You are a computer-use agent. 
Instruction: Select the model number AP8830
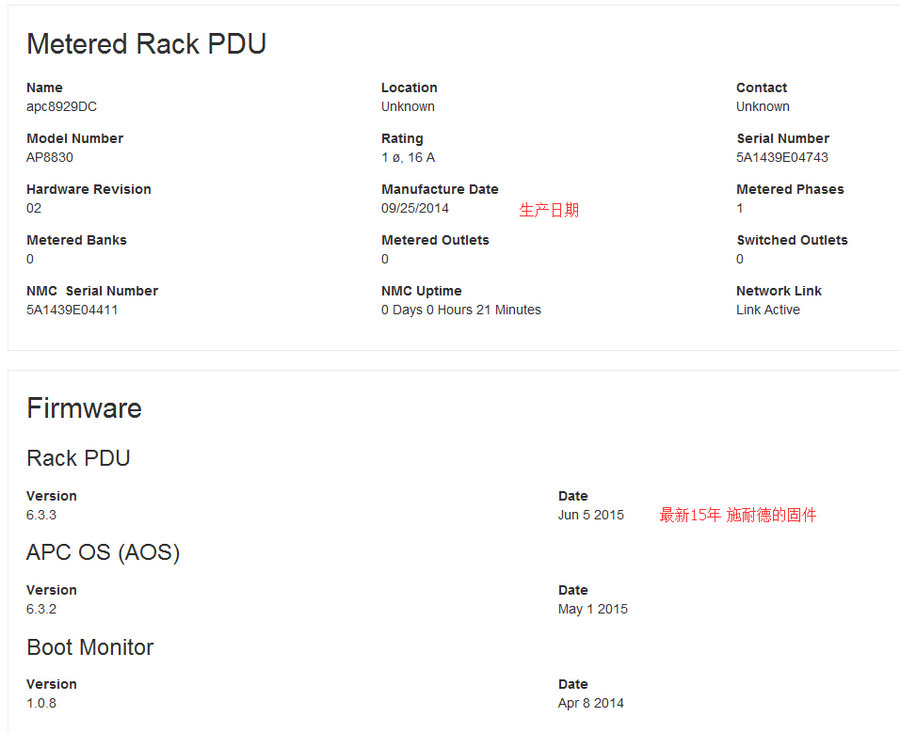(49, 158)
